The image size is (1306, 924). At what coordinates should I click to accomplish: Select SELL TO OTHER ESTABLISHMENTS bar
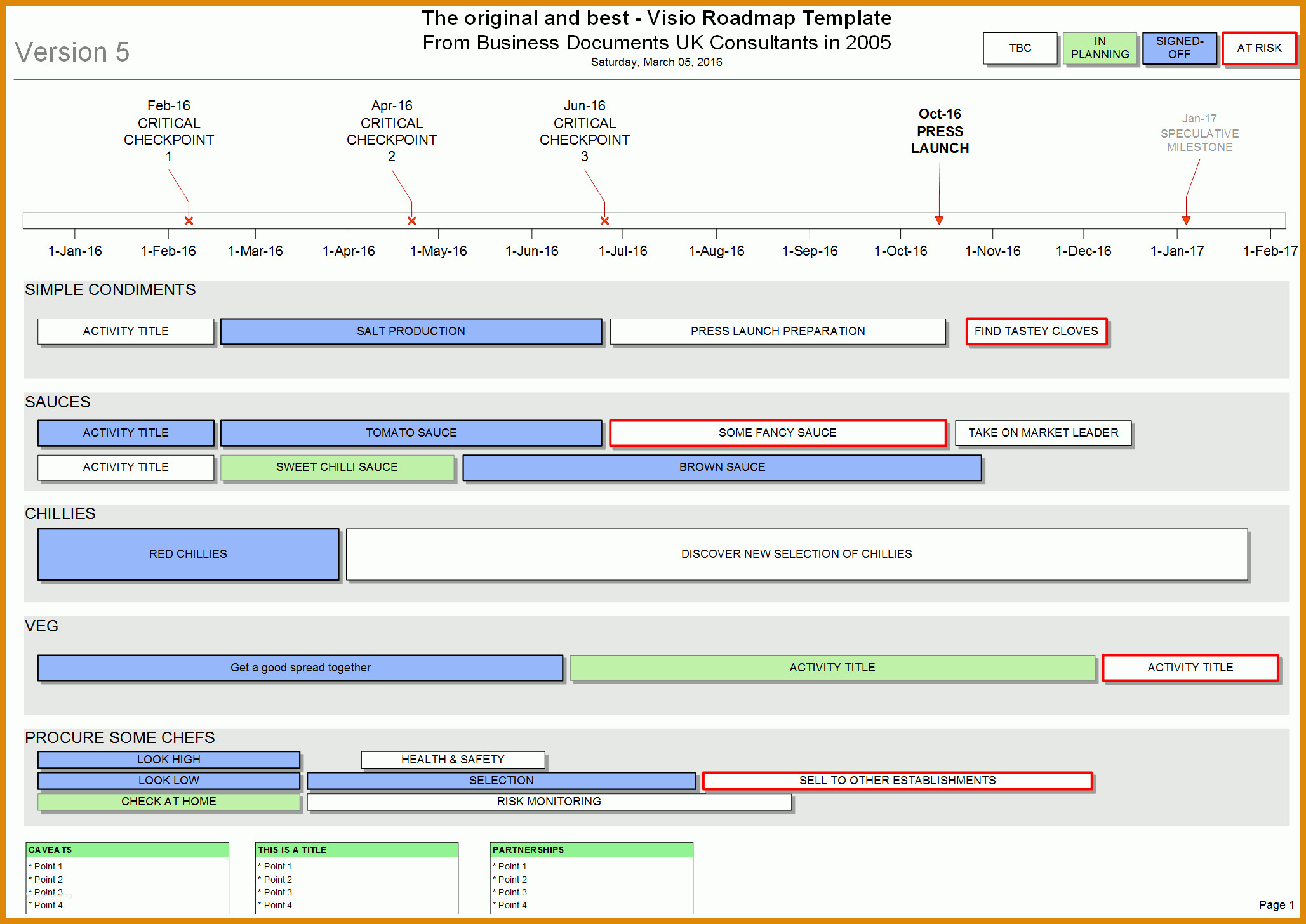898,781
